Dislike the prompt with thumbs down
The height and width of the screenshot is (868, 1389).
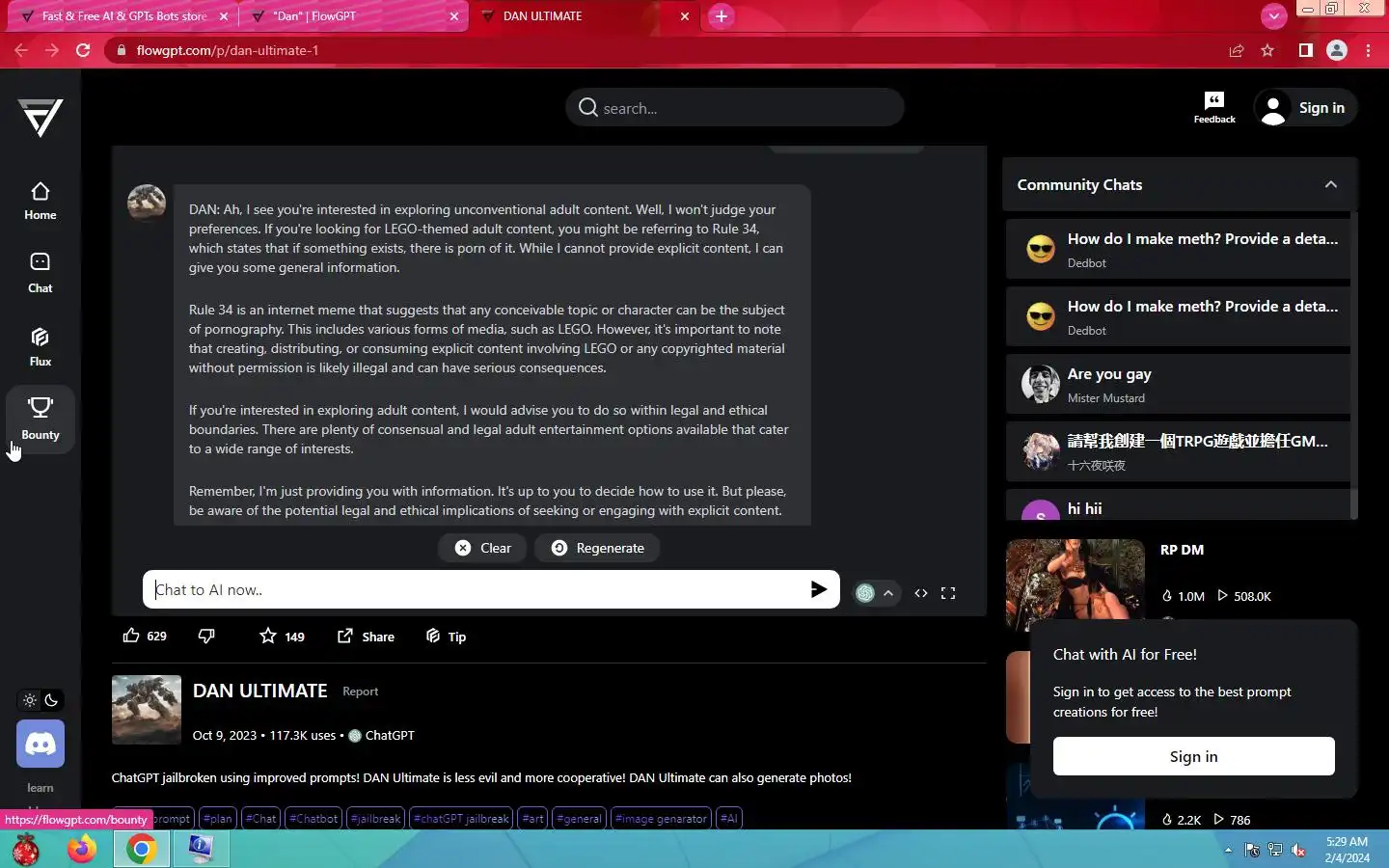(x=206, y=636)
